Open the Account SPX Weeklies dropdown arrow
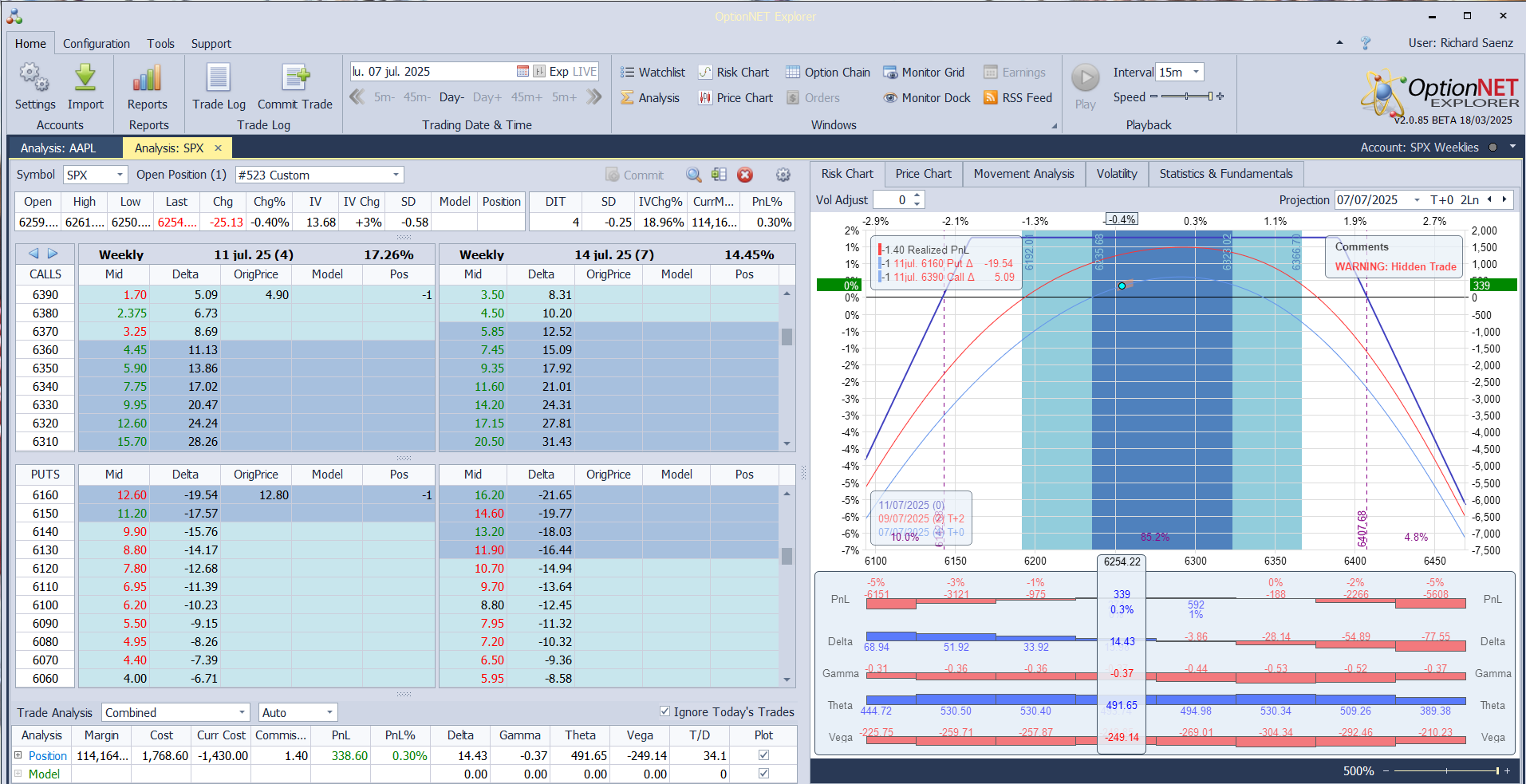Image resolution: width=1526 pixels, height=784 pixels. click(1512, 147)
